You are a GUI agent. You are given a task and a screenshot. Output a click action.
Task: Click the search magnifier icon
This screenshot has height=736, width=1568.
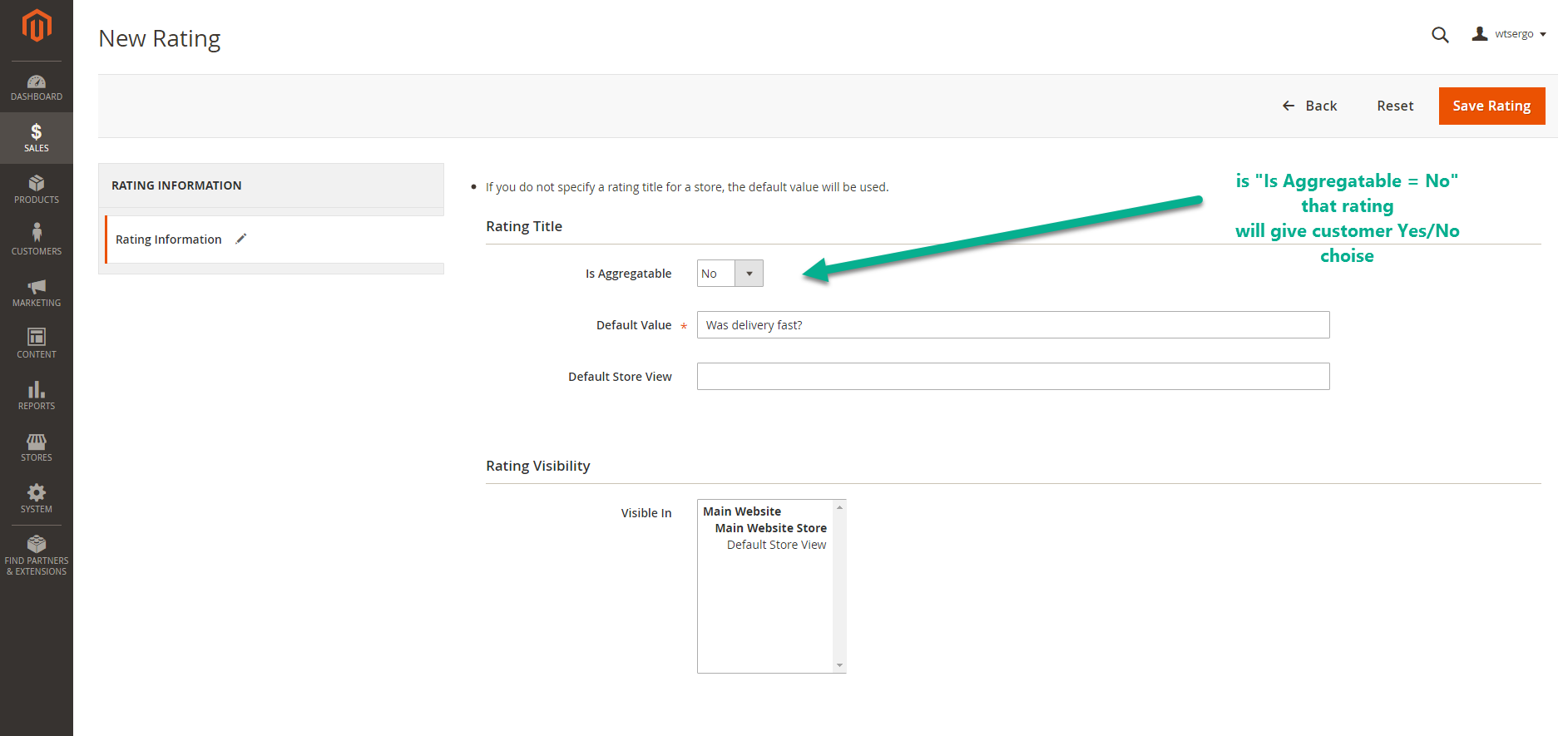click(x=1440, y=35)
